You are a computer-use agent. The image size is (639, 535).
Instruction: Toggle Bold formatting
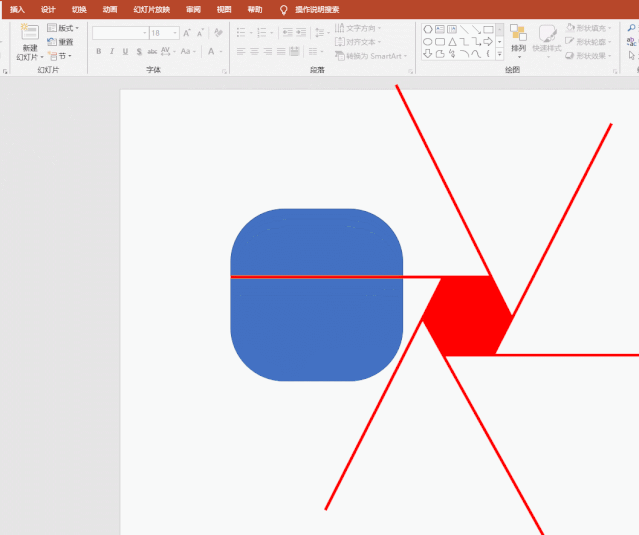coord(98,51)
